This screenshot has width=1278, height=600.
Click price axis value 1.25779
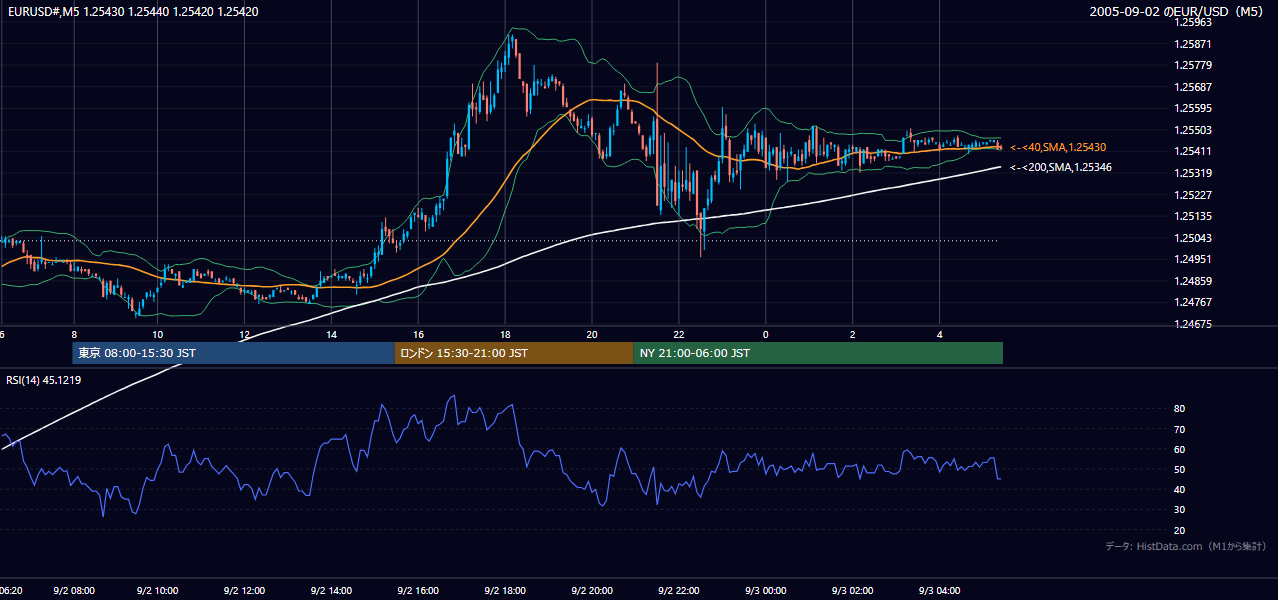pyautogui.click(x=1195, y=65)
